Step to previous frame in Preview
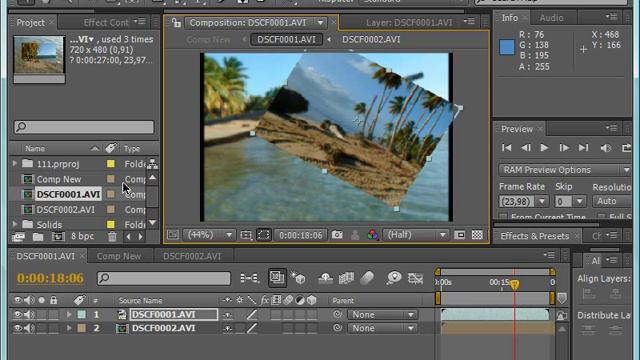This screenshot has height=360, width=640. click(526, 148)
